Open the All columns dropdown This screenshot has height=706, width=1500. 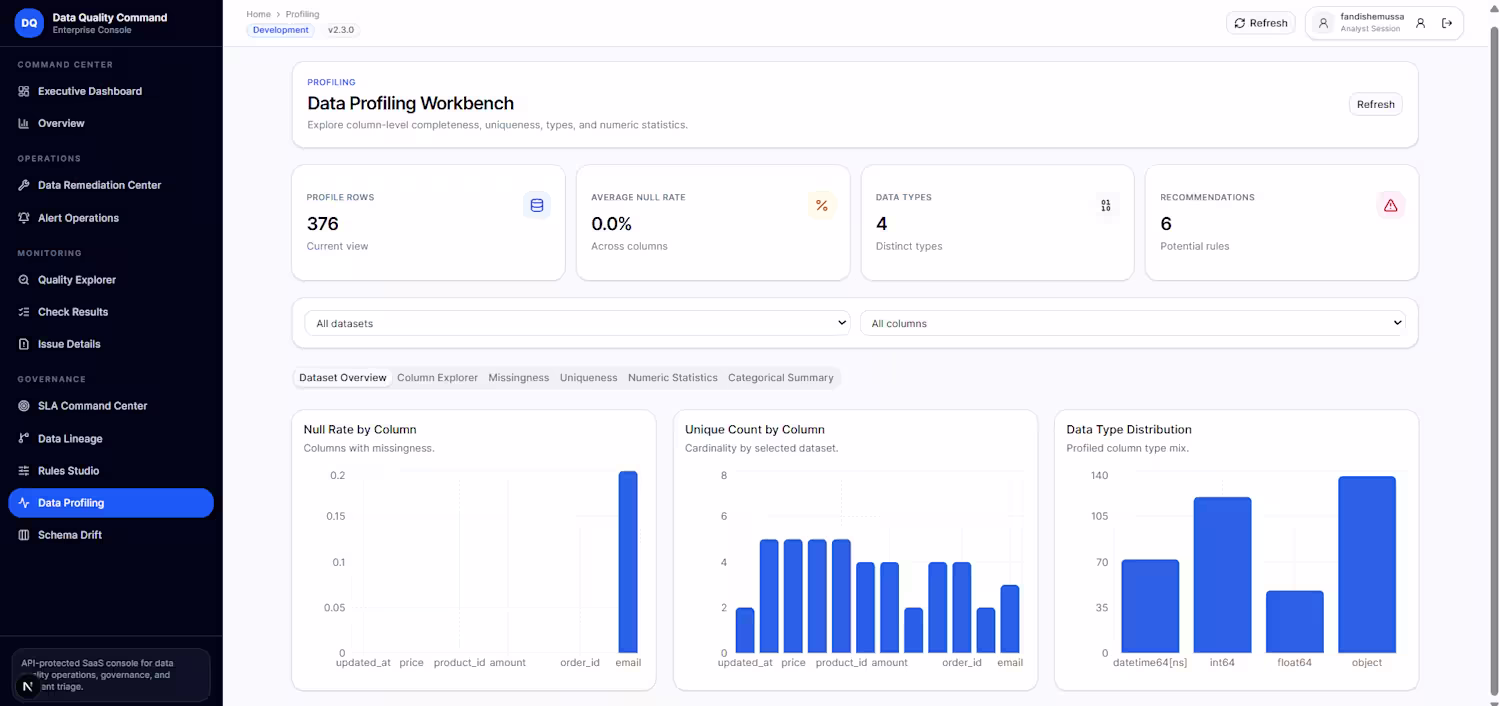(1133, 323)
